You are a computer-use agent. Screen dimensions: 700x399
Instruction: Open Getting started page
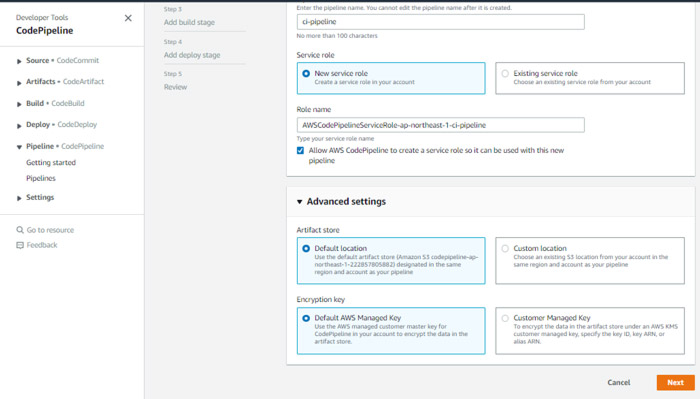[51, 162]
